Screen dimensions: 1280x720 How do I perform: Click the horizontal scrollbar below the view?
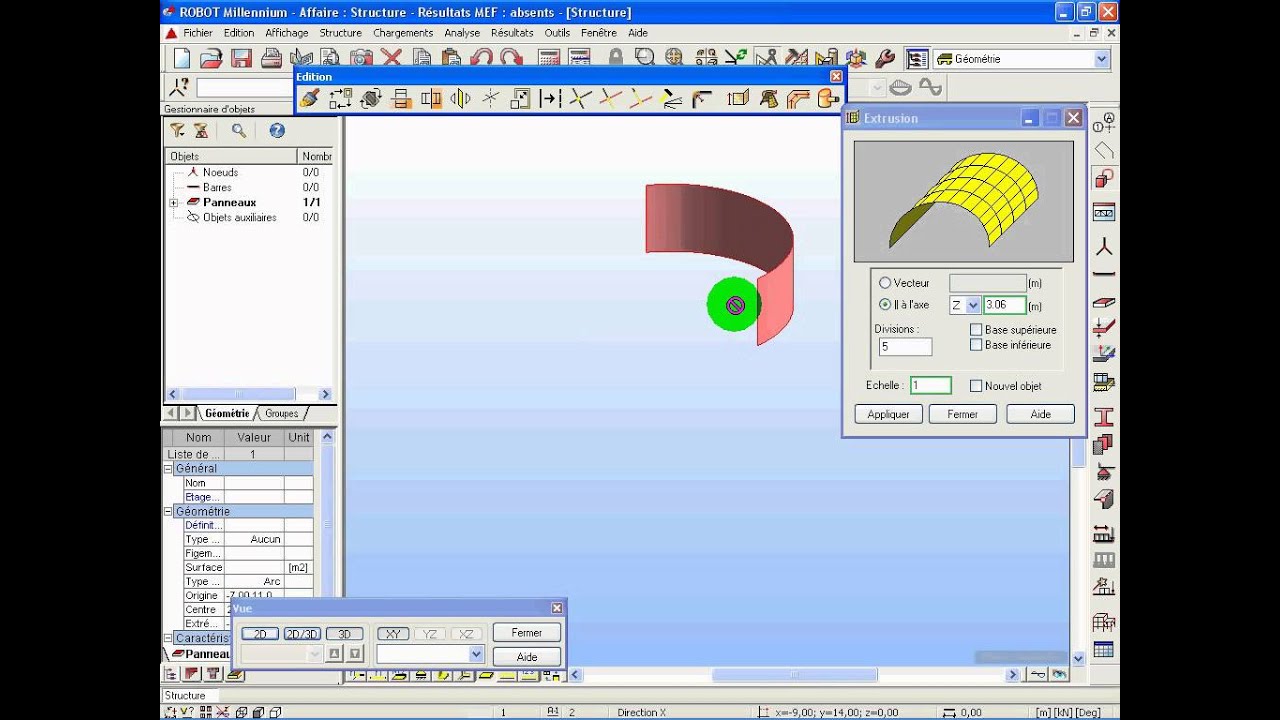pos(794,675)
